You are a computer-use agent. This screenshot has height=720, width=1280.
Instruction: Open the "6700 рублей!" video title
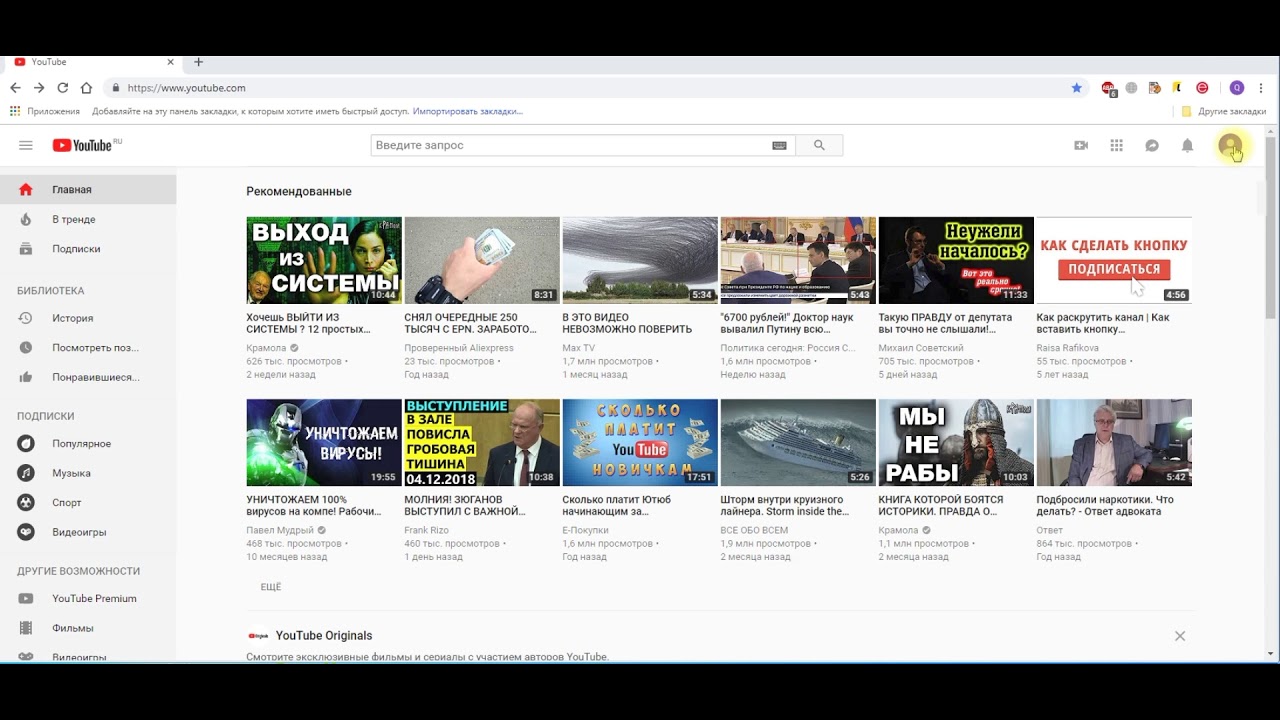(x=787, y=323)
